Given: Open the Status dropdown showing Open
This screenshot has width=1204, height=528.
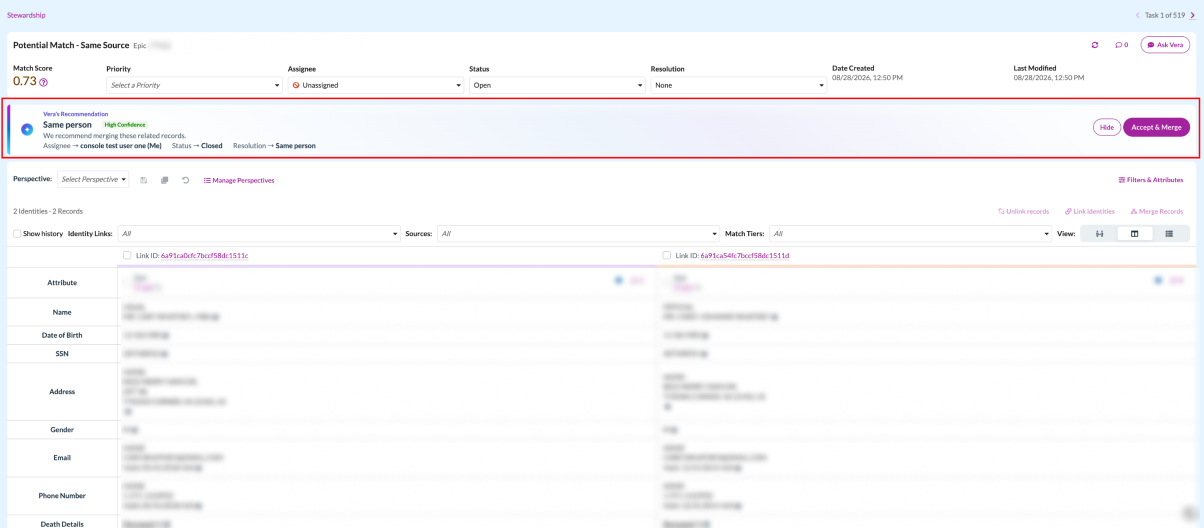Looking at the screenshot, I should pyautogui.click(x=557, y=85).
